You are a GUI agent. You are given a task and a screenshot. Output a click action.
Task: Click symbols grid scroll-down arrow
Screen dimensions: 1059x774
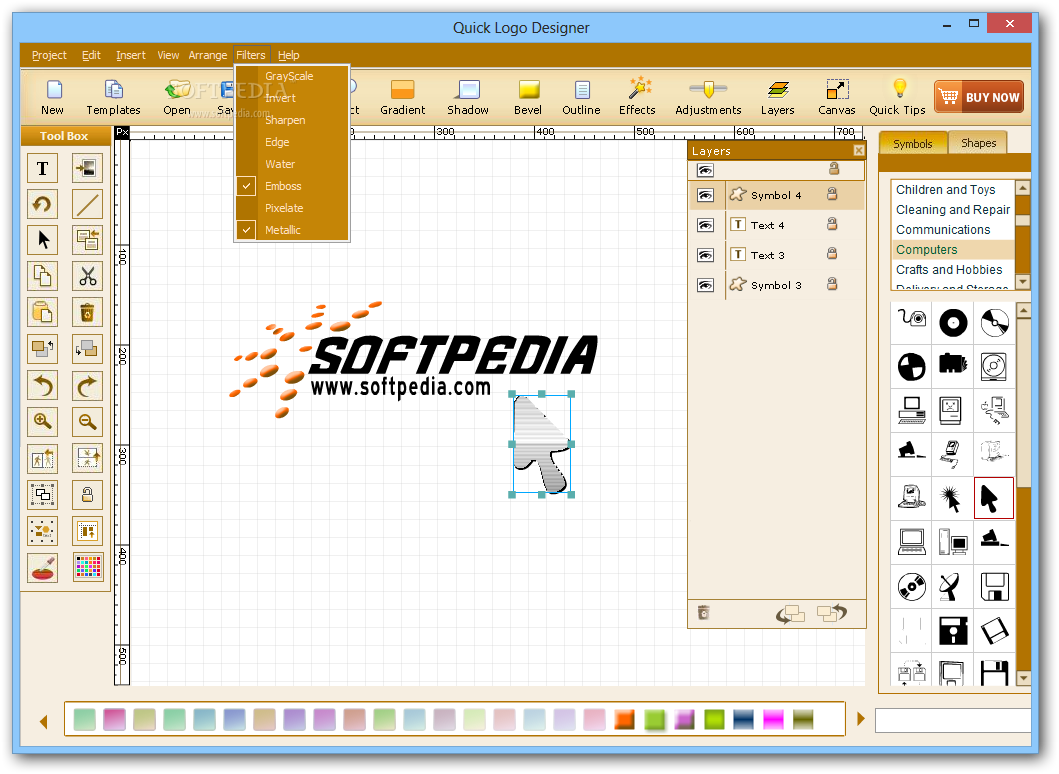pyautogui.click(x=1023, y=678)
